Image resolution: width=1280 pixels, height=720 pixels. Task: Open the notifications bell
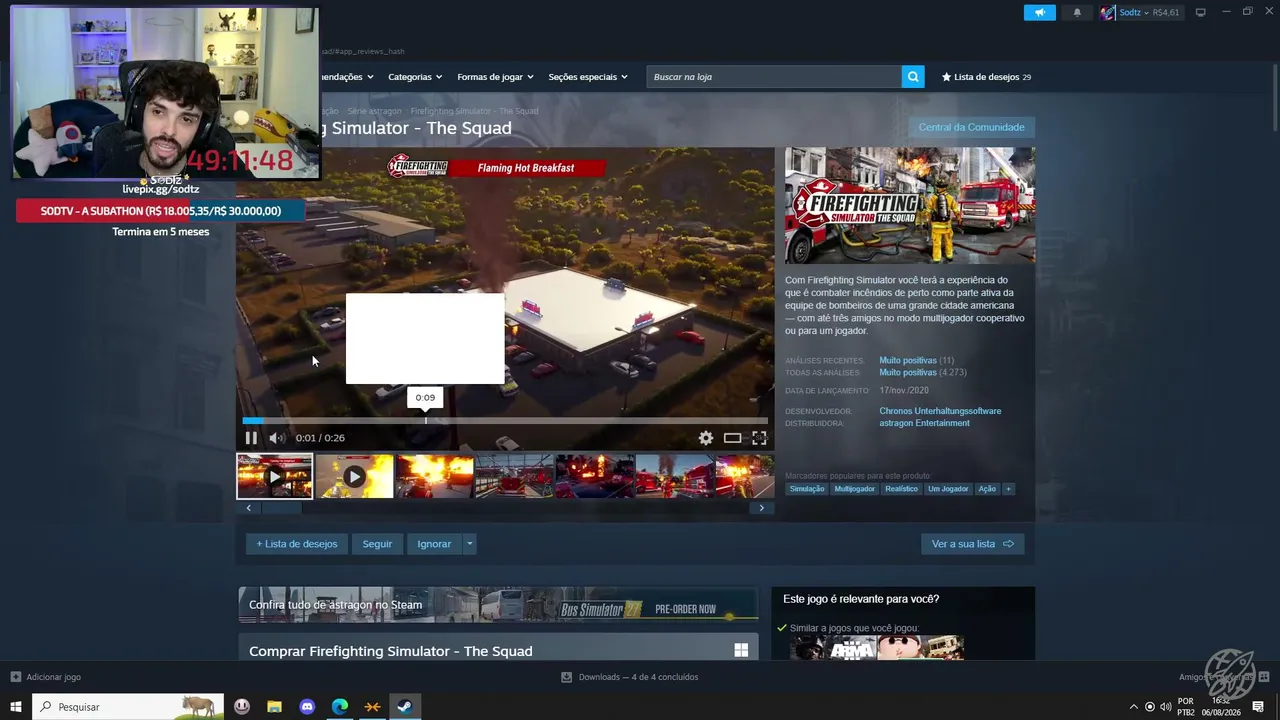pos(1077,13)
